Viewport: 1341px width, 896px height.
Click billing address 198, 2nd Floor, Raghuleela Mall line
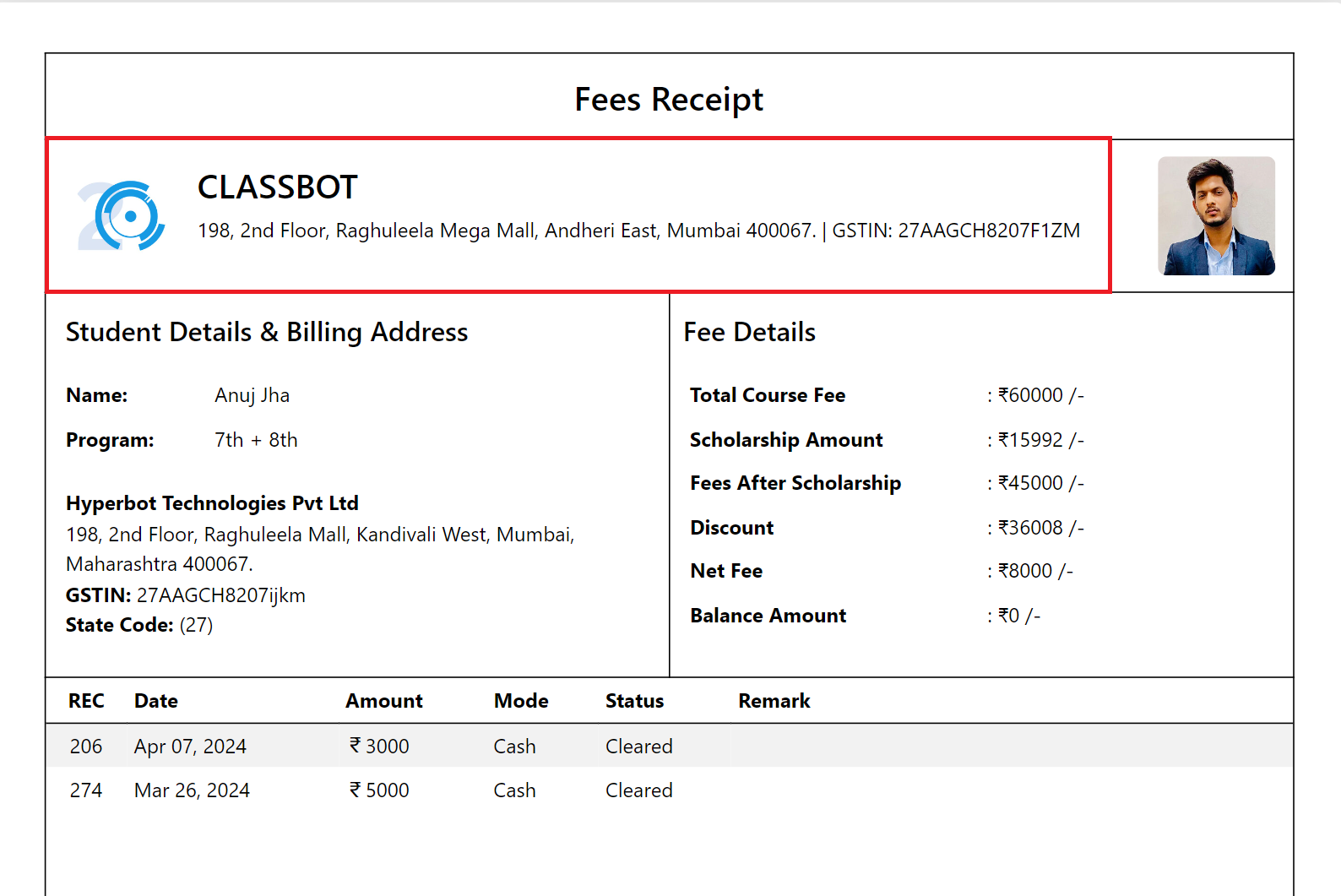click(320, 535)
